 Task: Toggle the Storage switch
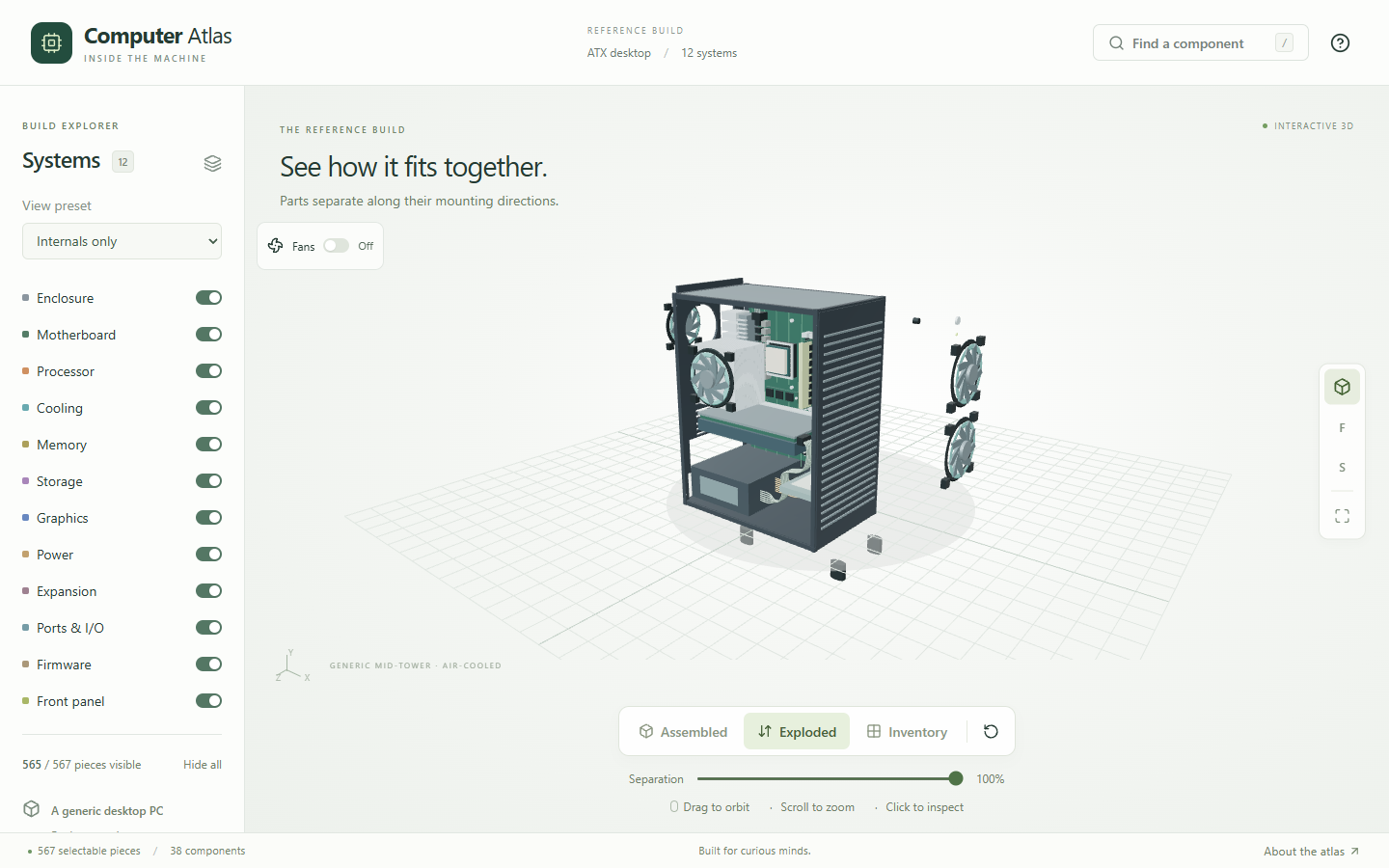(x=208, y=481)
